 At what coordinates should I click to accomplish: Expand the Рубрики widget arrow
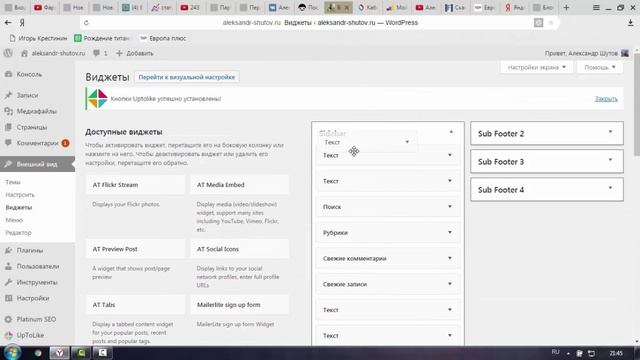450,232
